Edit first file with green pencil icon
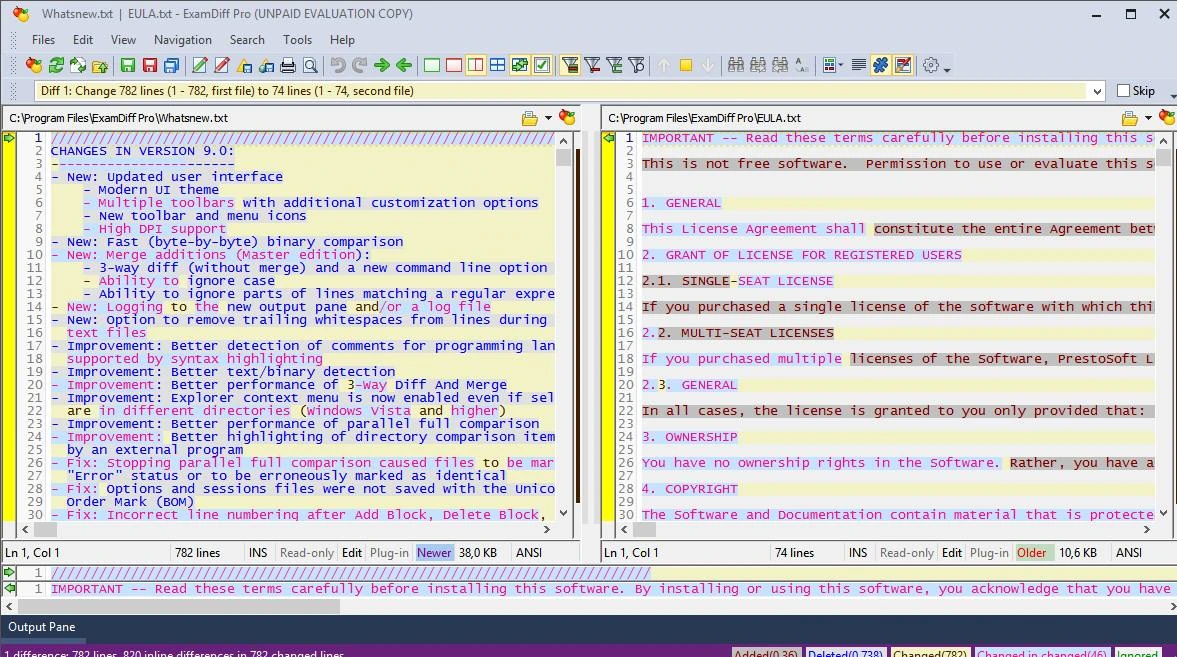This screenshot has height=657, width=1177. (200, 65)
